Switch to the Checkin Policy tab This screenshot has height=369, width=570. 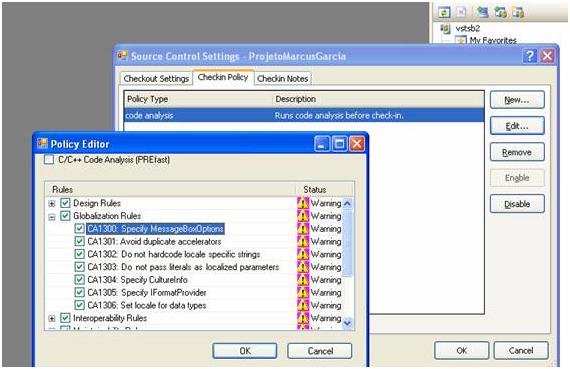(223, 77)
